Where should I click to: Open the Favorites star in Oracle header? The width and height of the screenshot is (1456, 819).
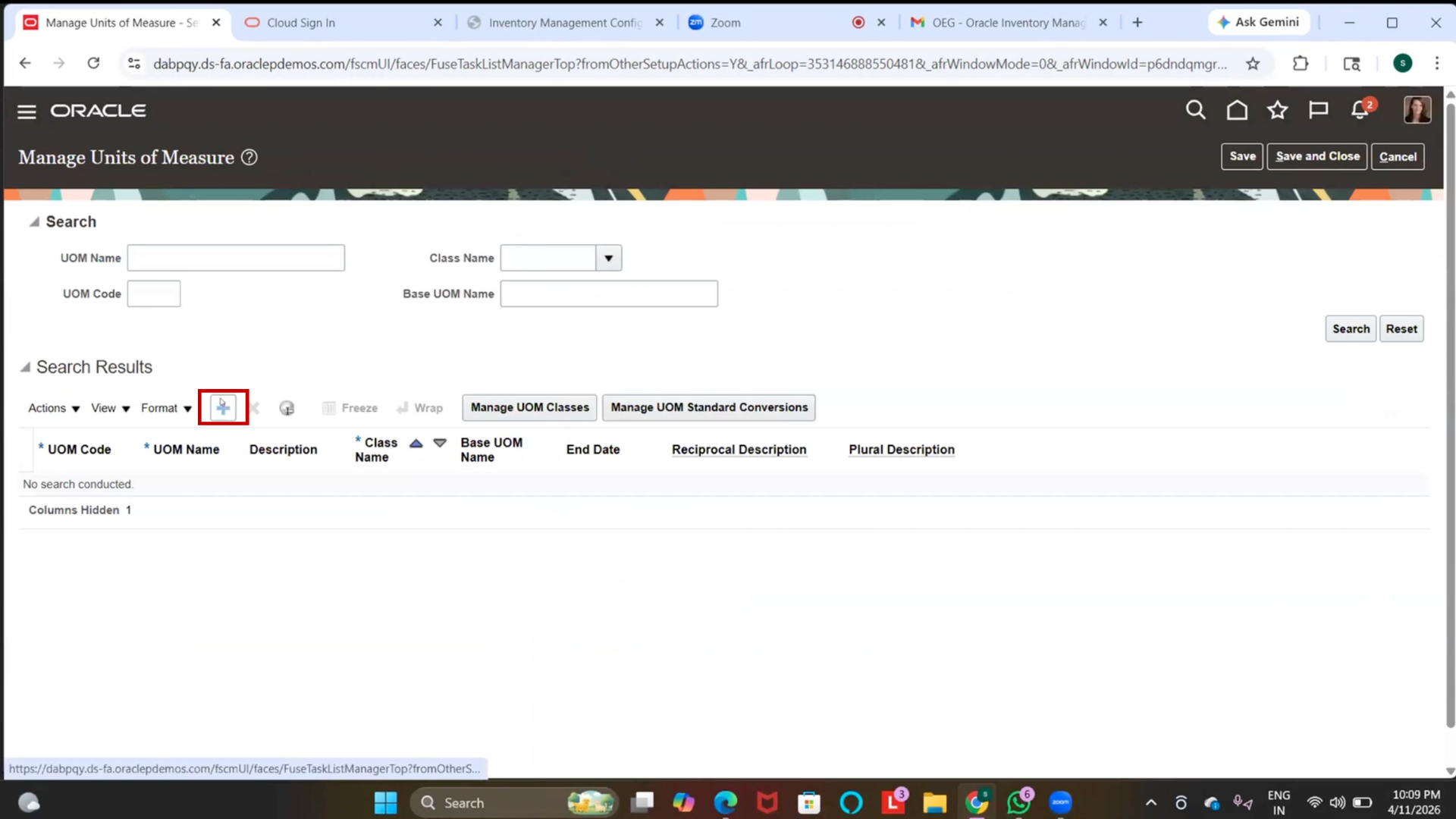tap(1278, 111)
